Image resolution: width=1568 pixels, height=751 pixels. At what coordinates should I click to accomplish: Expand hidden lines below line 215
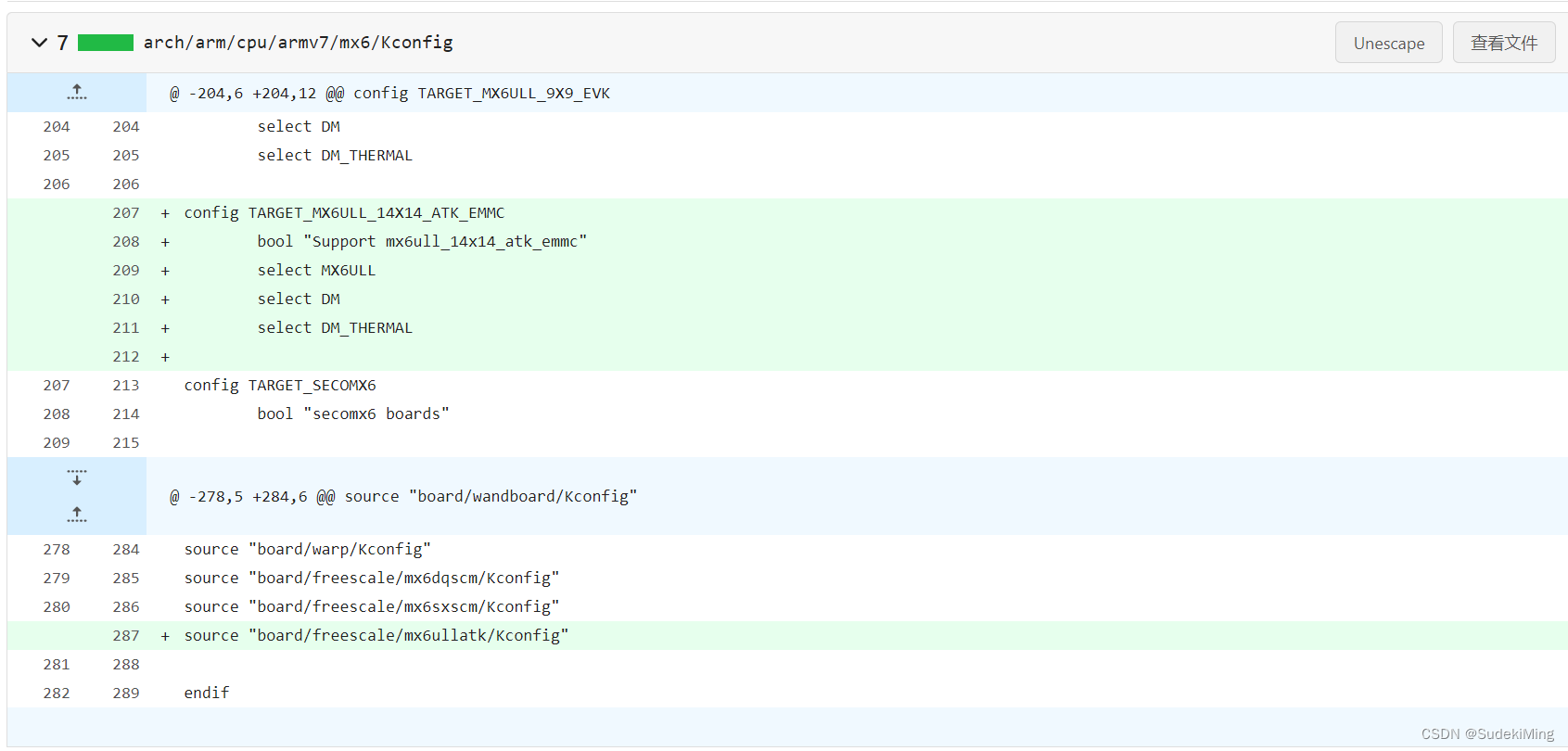click(x=77, y=477)
